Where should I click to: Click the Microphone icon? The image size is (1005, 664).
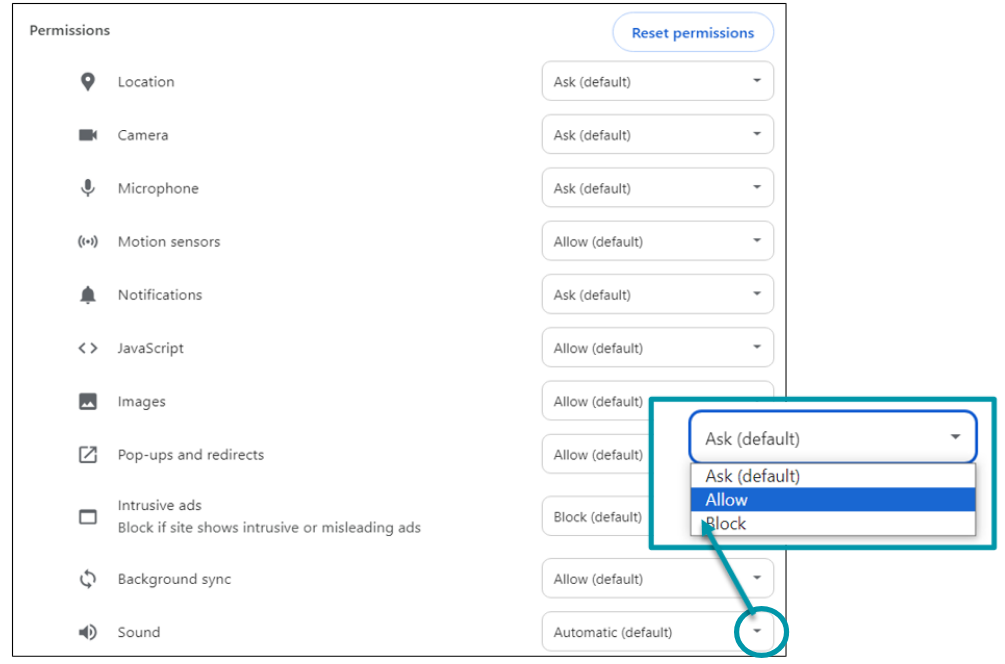point(88,188)
